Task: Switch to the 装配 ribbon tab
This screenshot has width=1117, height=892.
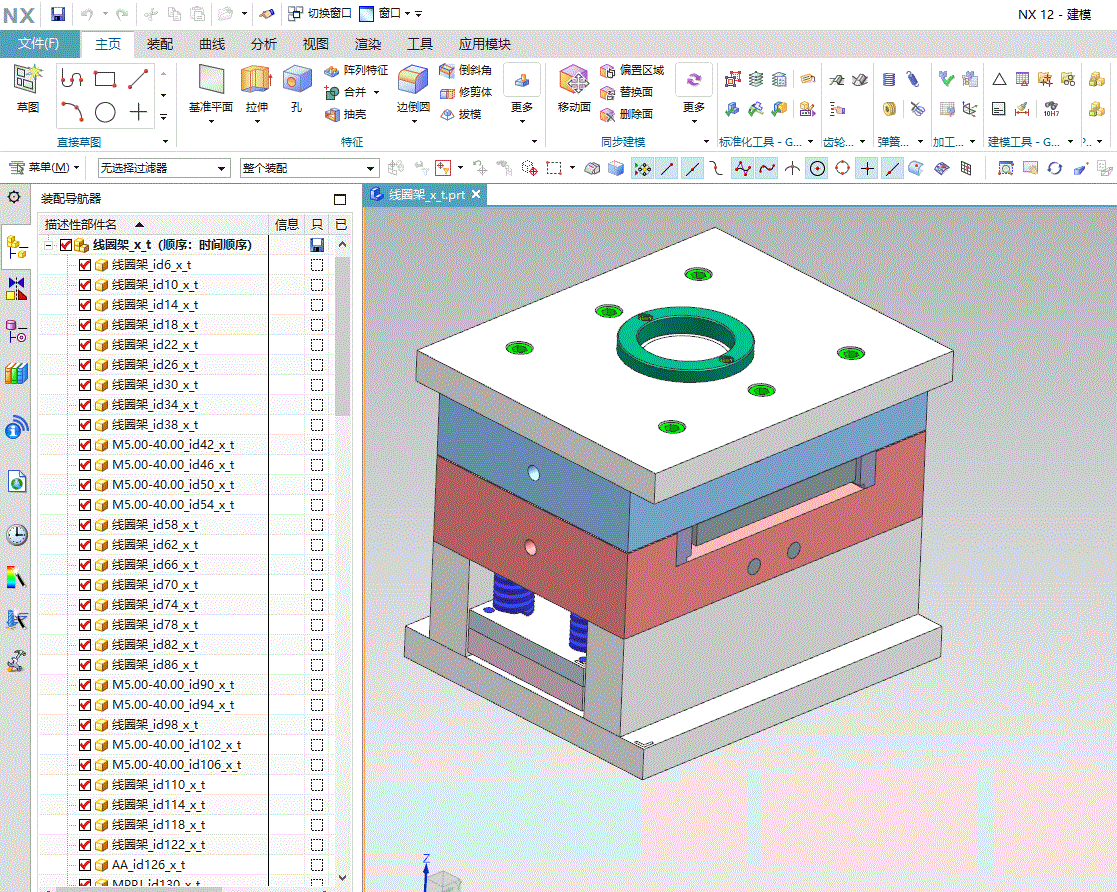Action: click(159, 44)
